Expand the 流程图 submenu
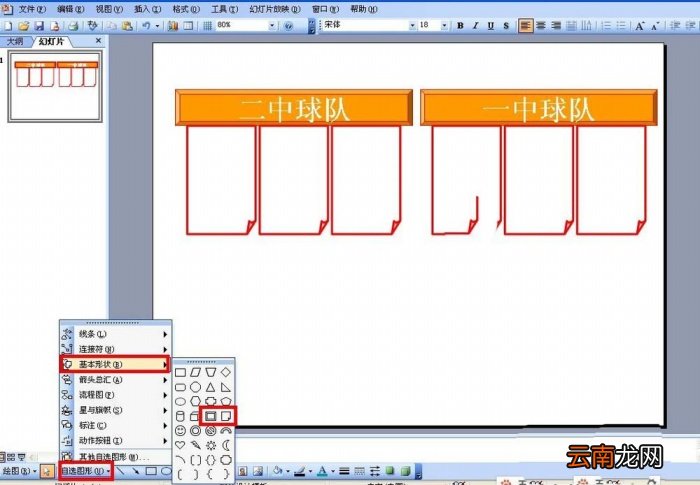Screen dimensions: 700x485 pyautogui.click(x=115, y=395)
